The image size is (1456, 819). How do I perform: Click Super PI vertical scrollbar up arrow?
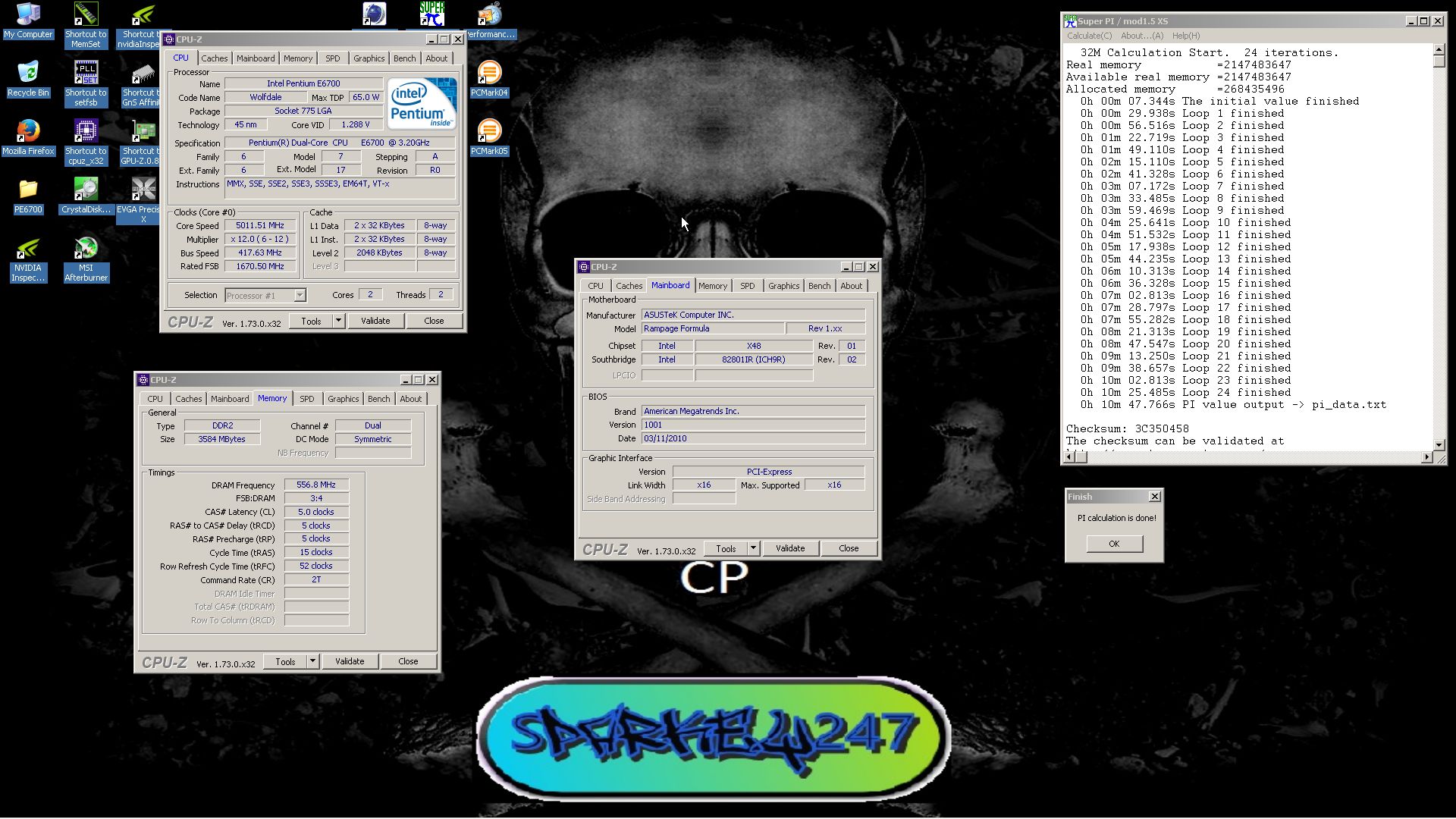pos(1439,50)
